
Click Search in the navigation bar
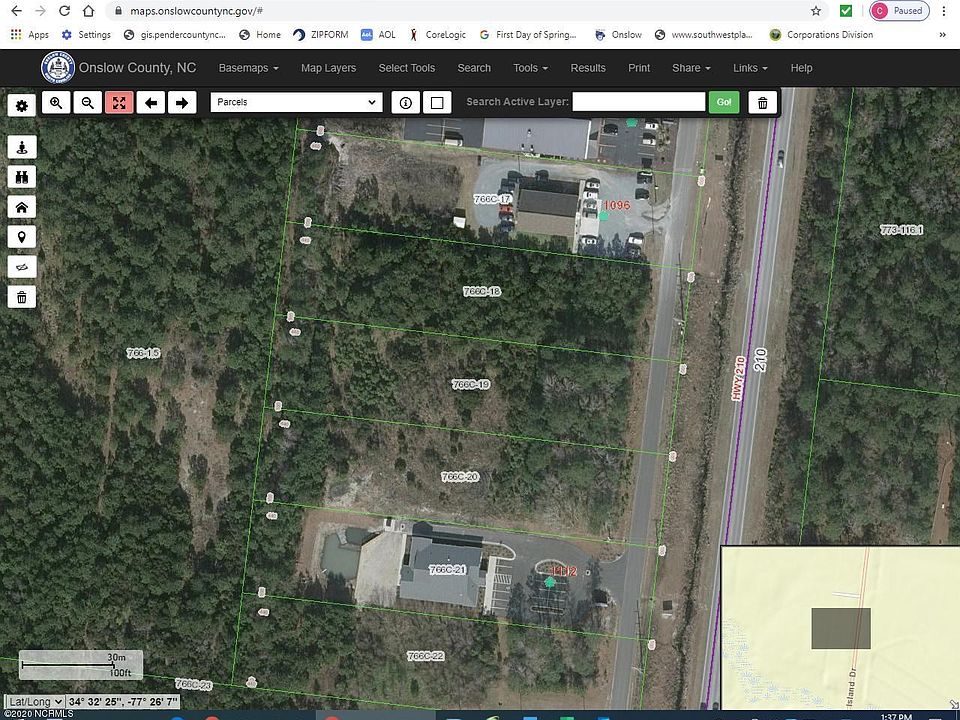(474, 68)
